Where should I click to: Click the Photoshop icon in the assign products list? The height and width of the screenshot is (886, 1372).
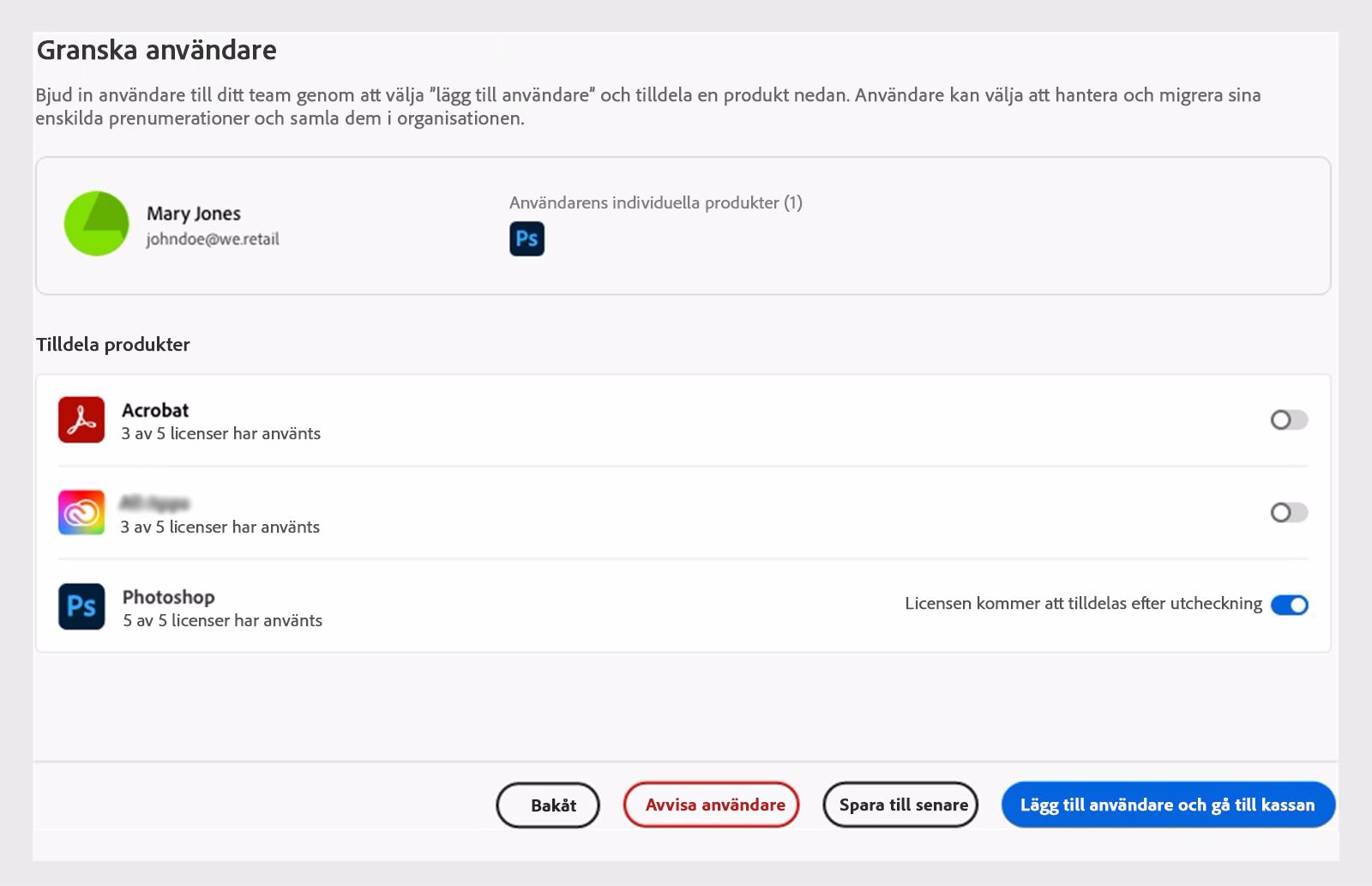81,606
